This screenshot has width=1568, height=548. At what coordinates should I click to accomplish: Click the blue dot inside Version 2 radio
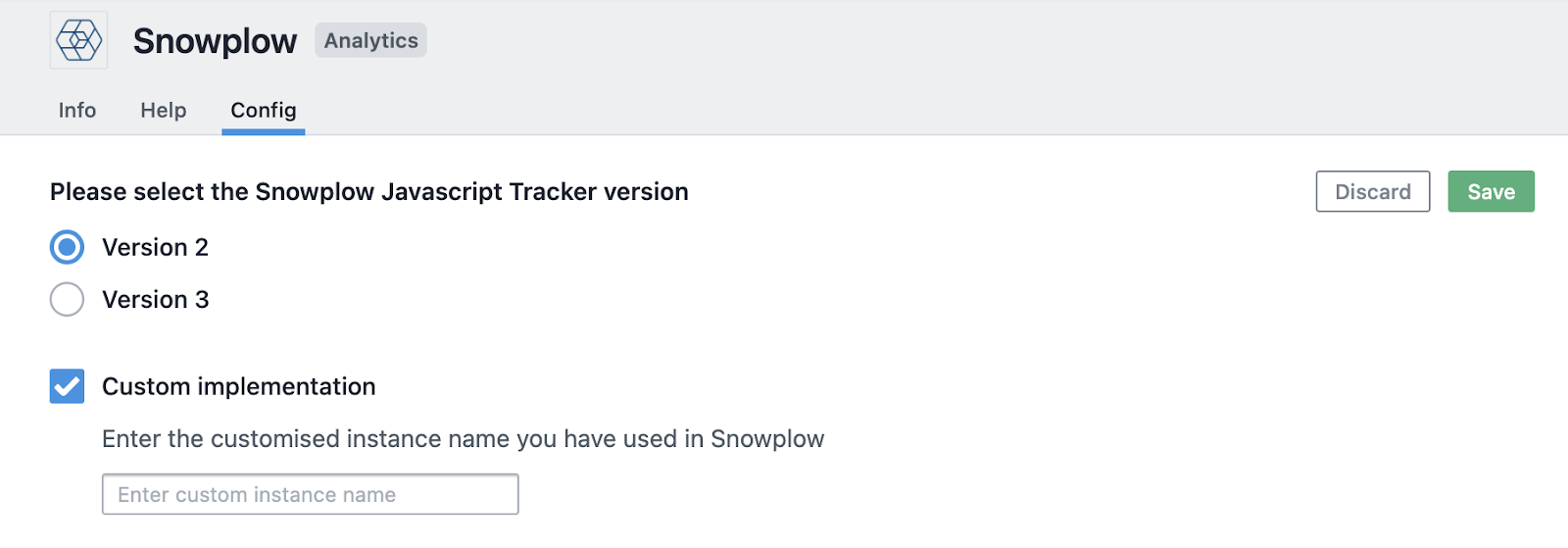click(x=67, y=247)
